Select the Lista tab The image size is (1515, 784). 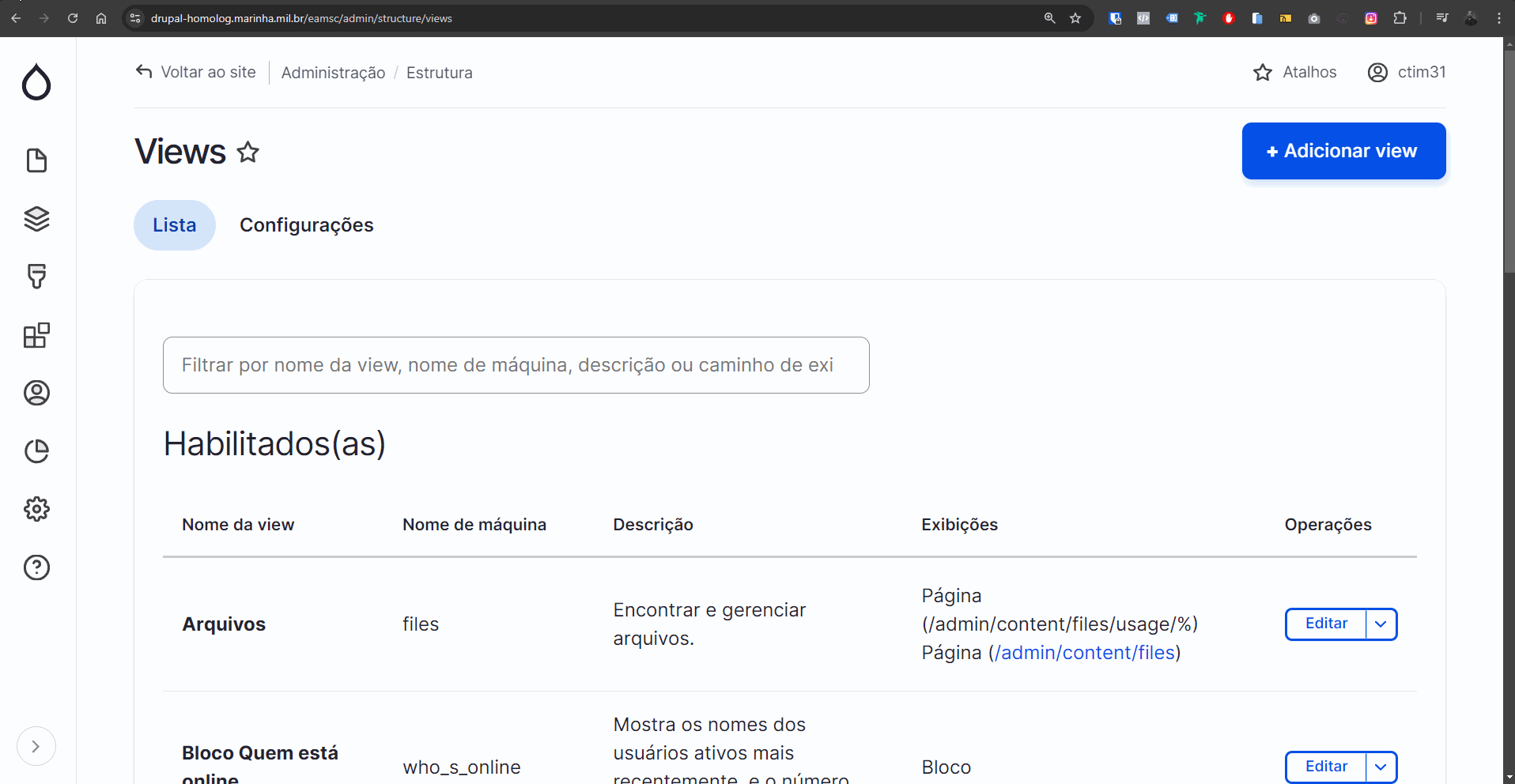174,225
